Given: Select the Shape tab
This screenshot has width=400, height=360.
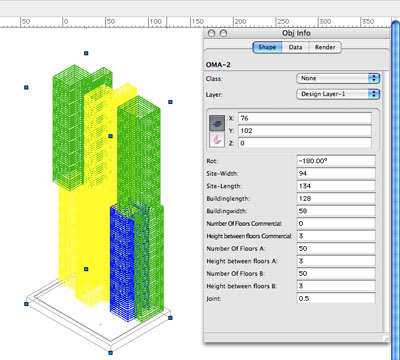Looking at the screenshot, I should click(x=267, y=47).
